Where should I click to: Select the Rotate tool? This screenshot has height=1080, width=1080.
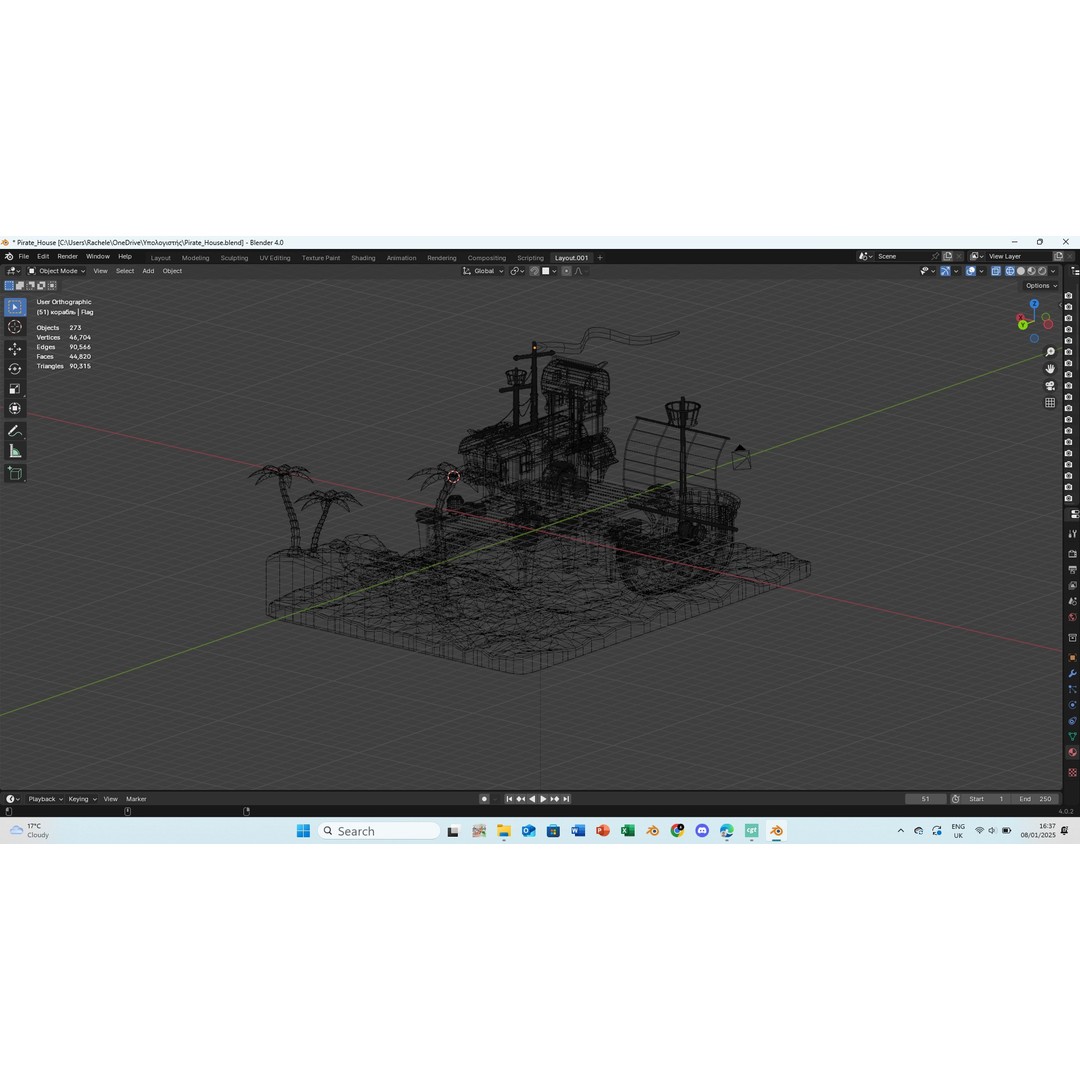tap(14, 368)
